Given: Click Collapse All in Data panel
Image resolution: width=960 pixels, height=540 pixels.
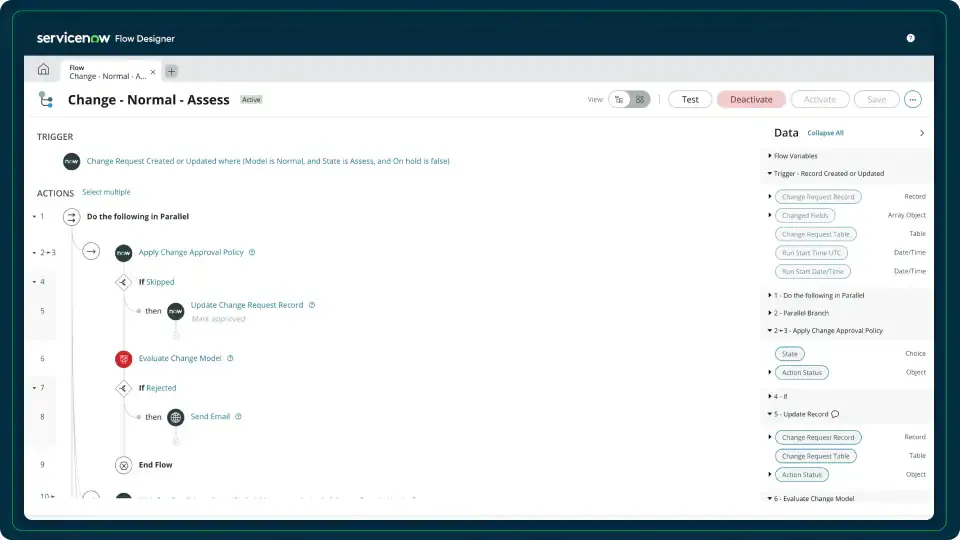Looking at the screenshot, I should click(x=825, y=133).
